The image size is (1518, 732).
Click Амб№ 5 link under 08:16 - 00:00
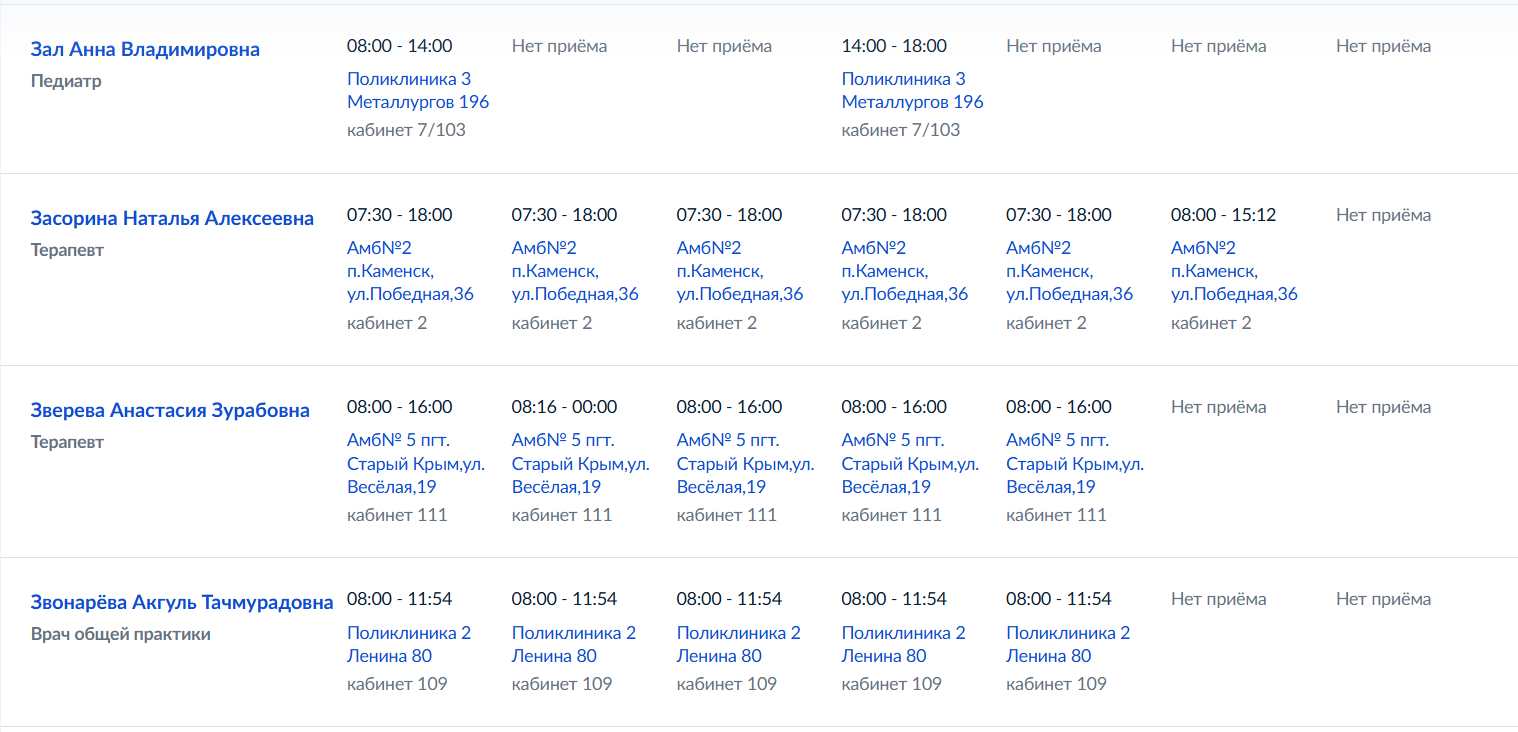(x=581, y=463)
